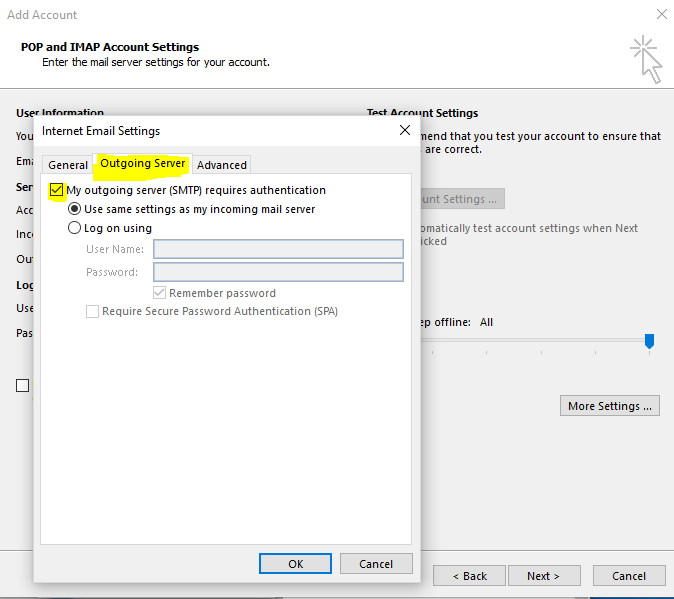674x599 pixels.
Task: Switch to the General tab
Action: click(x=68, y=165)
